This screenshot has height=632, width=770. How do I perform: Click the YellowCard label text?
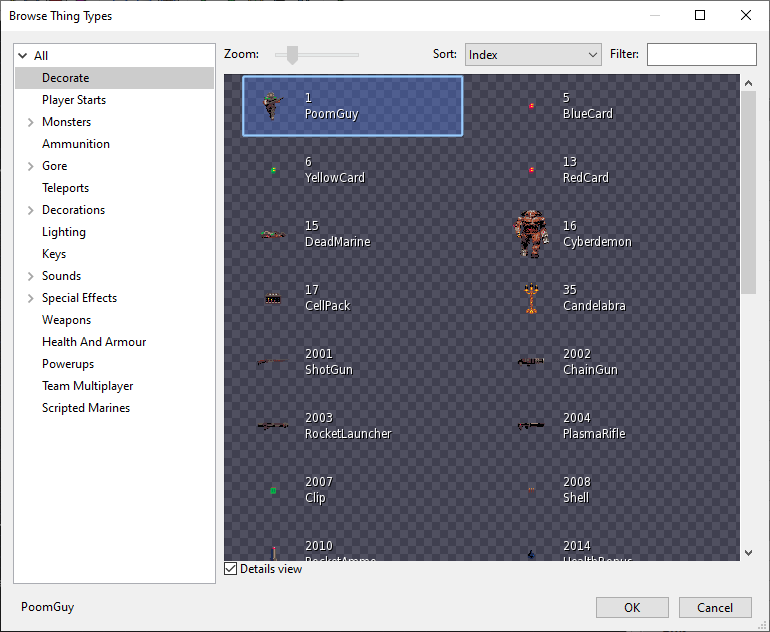[335, 177]
